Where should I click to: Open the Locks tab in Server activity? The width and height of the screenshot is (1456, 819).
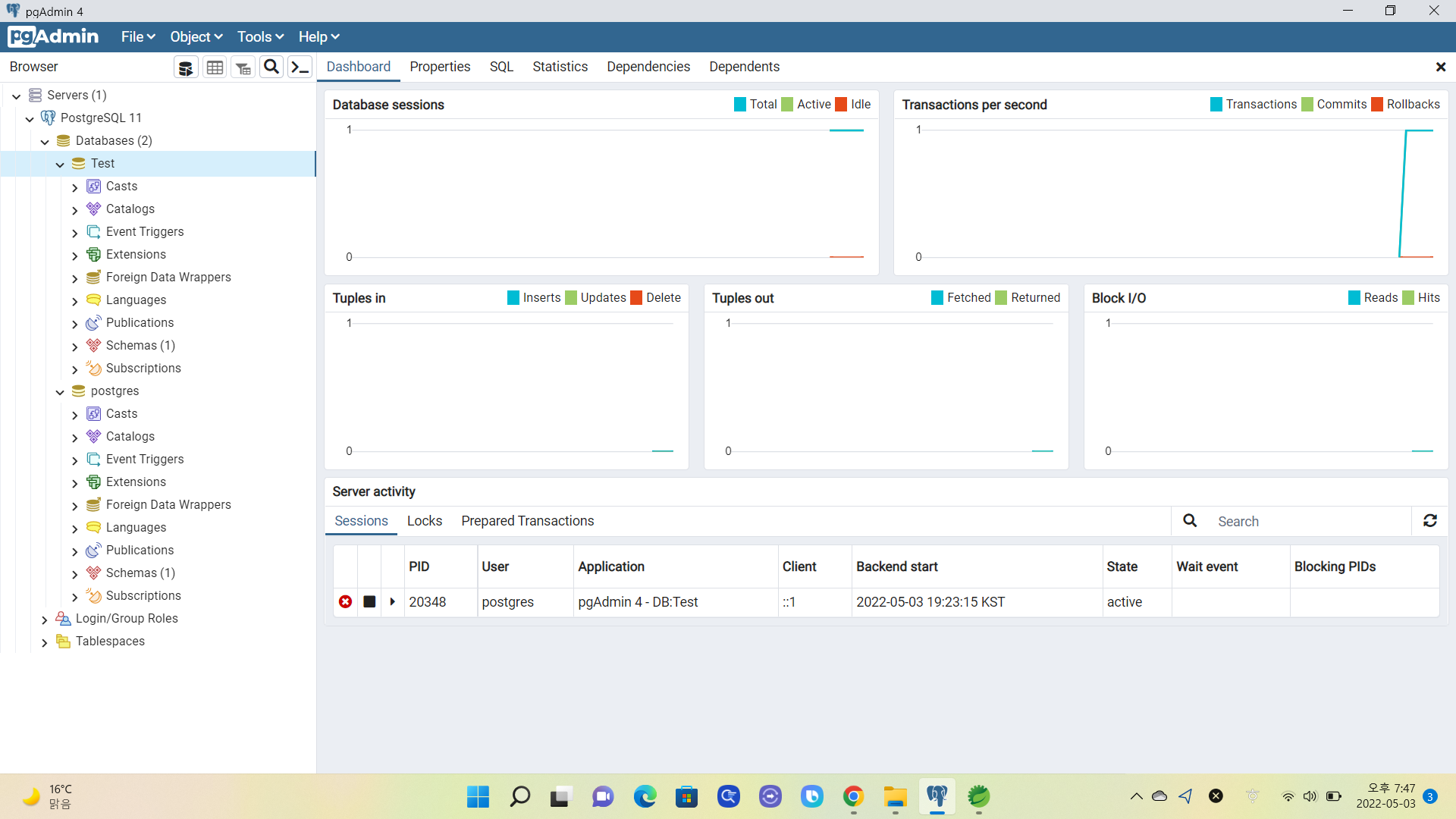[x=424, y=521]
